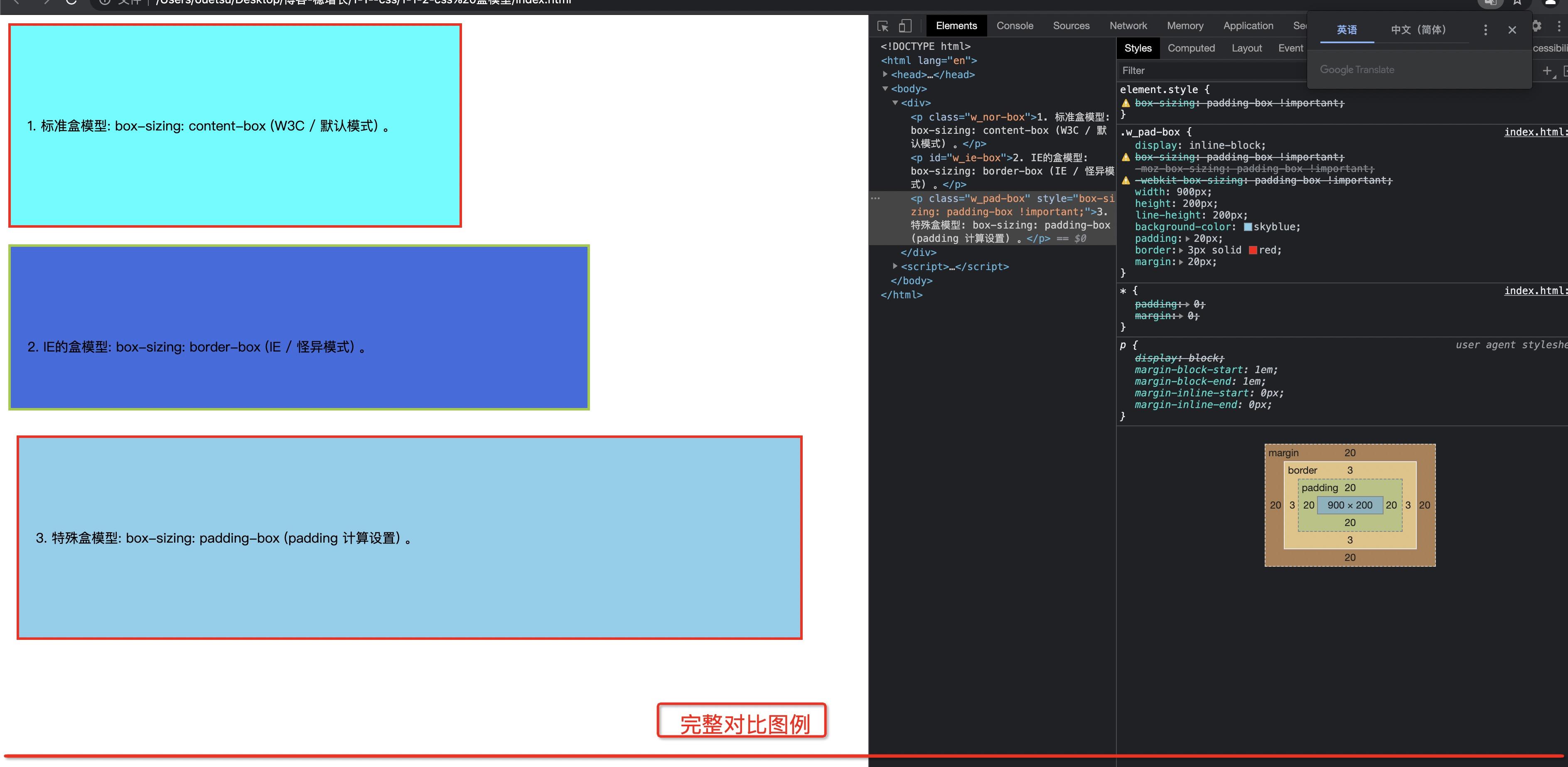Viewport: 1568px width, 767px height.
Task: Add a new style rule plus icon
Action: tap(1547, 71)
